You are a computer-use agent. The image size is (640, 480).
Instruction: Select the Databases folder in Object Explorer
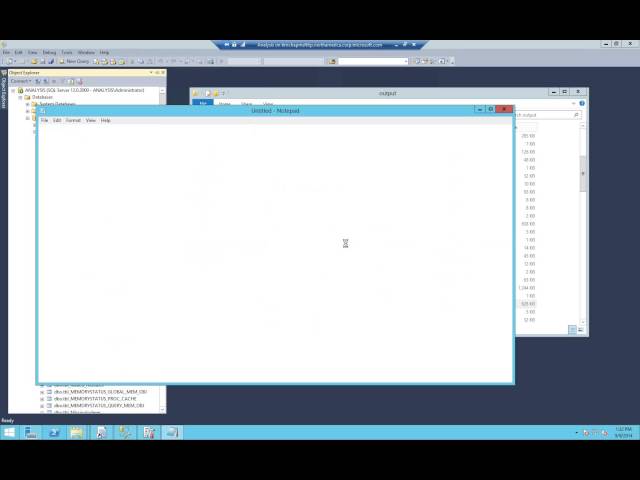pos(42,97)
